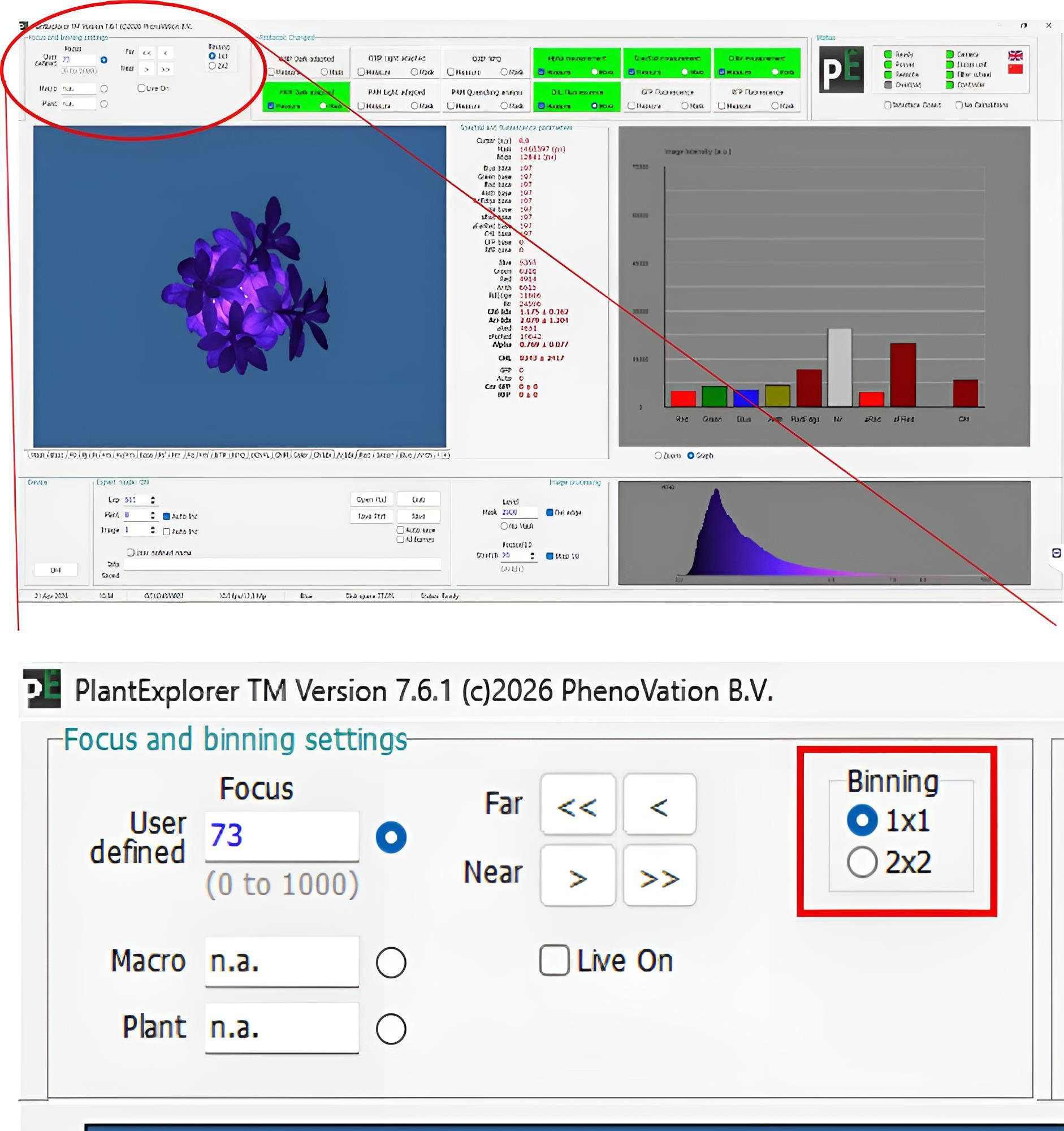1064x1131 pixels.
Task: Click the blue bar in intensity chart
Action: pyautogui.click(x=746, y=398)
